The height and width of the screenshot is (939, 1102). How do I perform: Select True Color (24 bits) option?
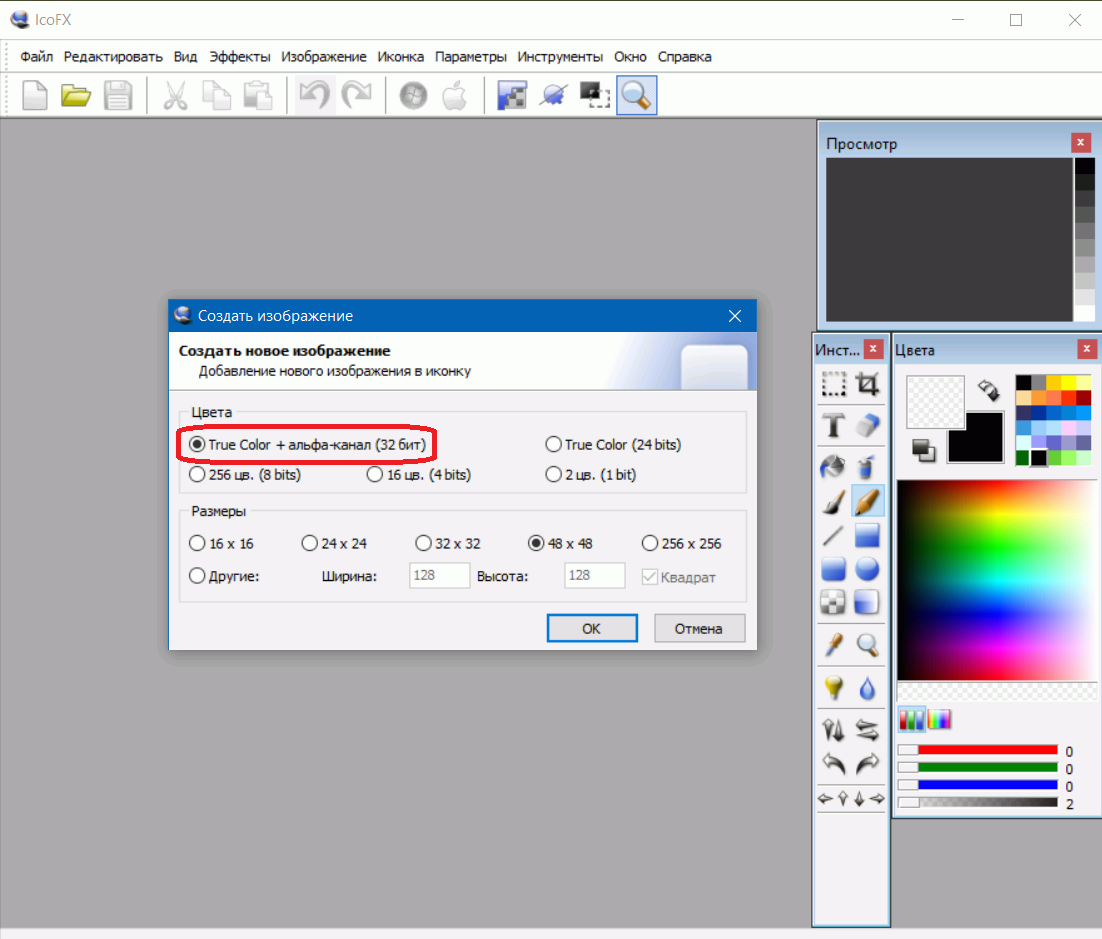point(614,445)
